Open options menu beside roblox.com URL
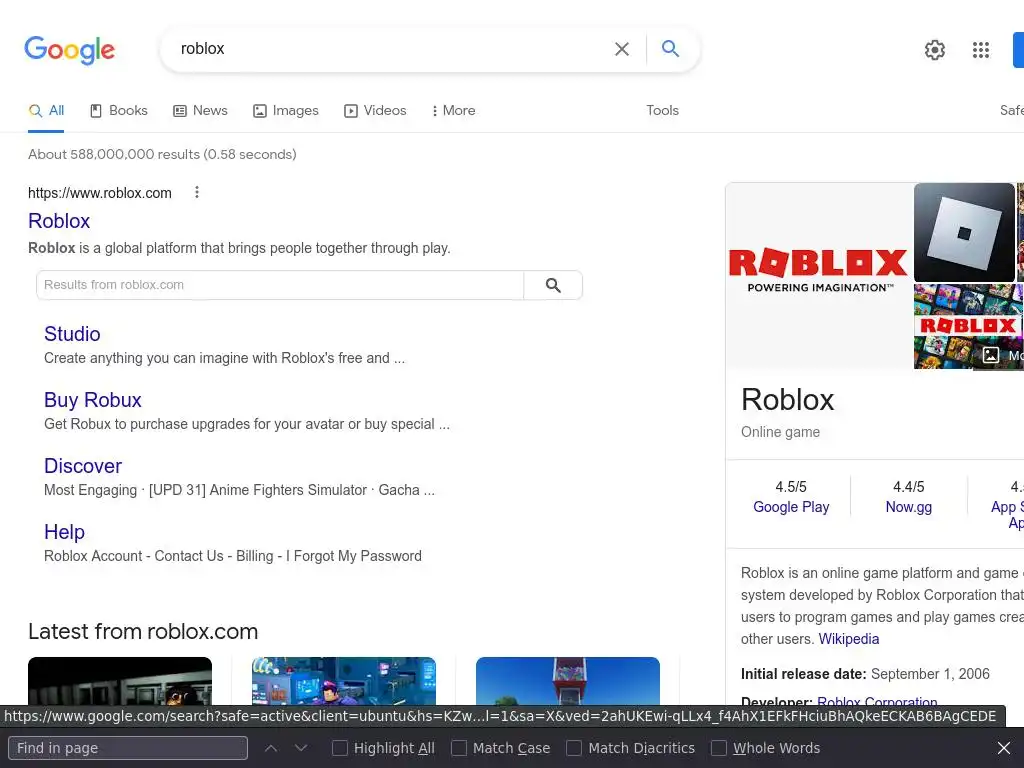This screenshot has height=768, width=1024. click(x=197, y=192)
